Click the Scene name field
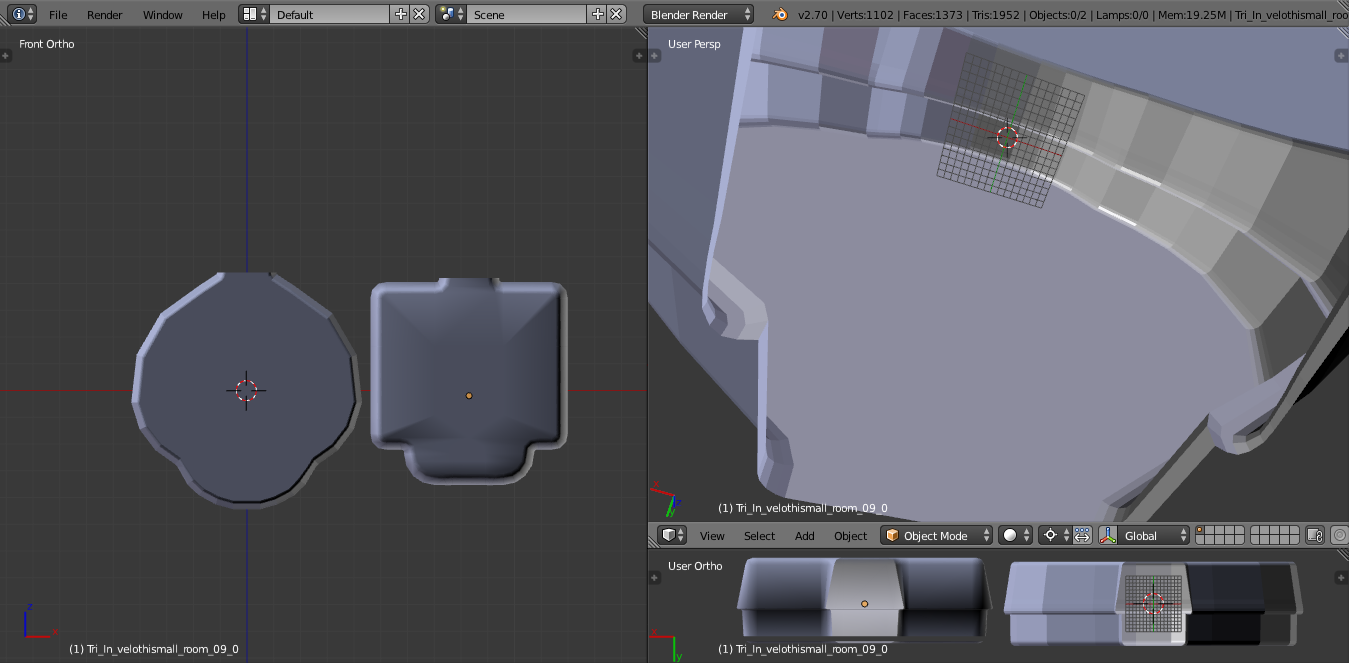Viewport: 1349px width, 663px height. [527, 15]
